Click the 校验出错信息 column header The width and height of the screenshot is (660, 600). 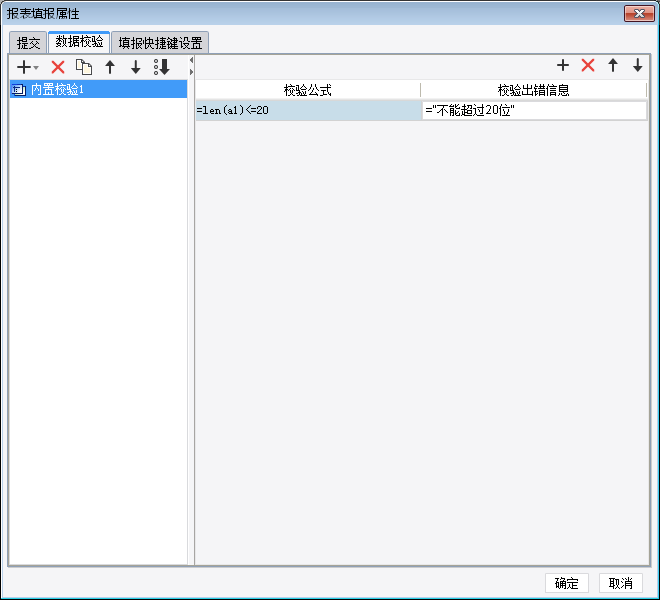[533, 90]
